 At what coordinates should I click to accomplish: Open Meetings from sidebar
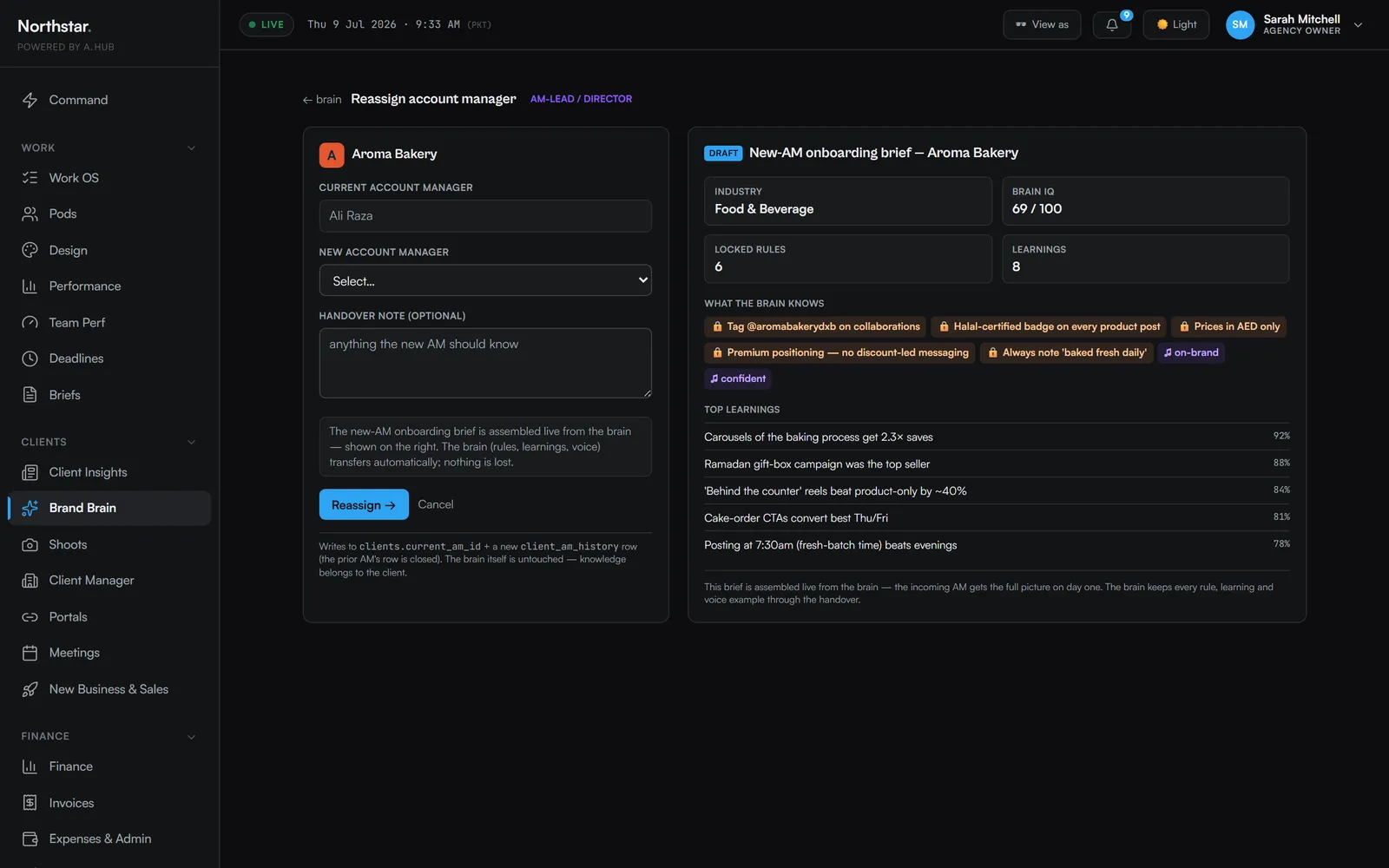(109, 653)
